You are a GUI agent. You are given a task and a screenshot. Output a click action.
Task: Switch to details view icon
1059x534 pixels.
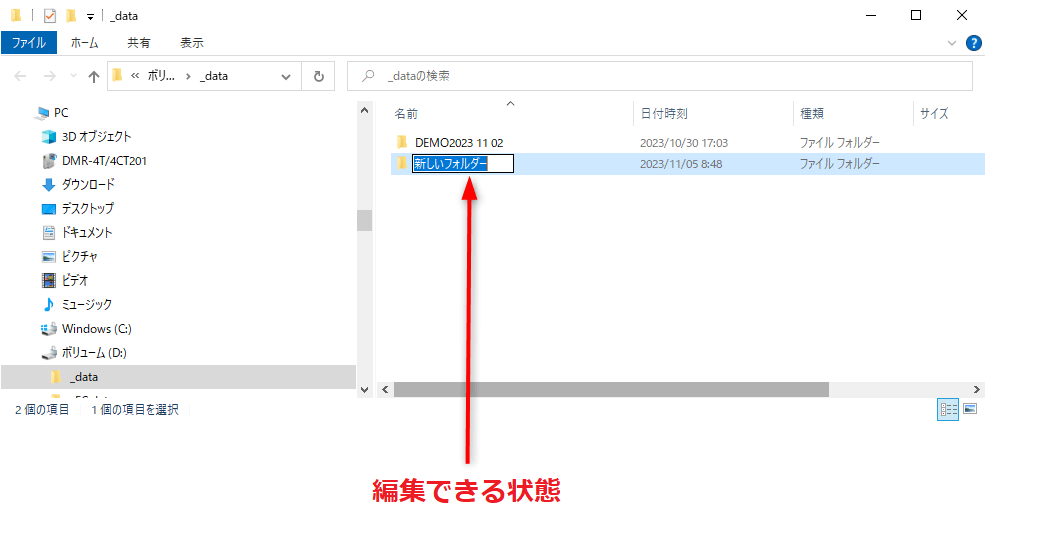pos(948,409)
